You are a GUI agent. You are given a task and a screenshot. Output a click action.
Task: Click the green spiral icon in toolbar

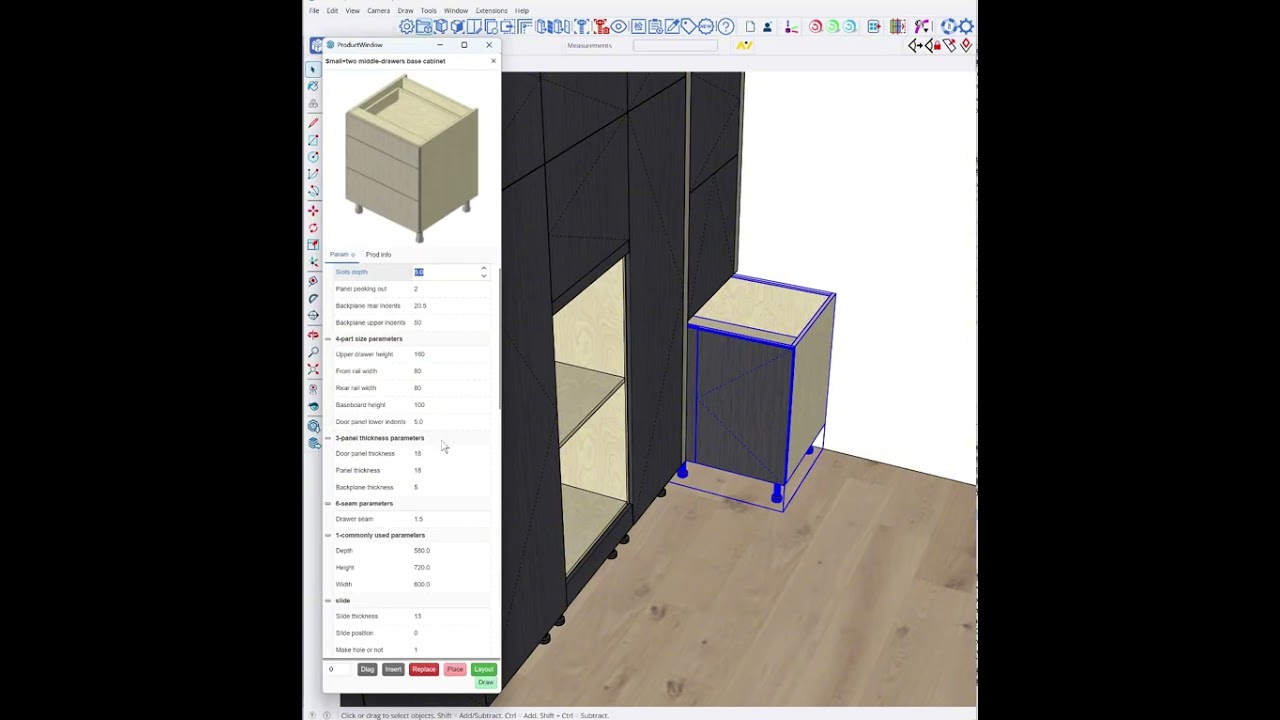point(833,26)
